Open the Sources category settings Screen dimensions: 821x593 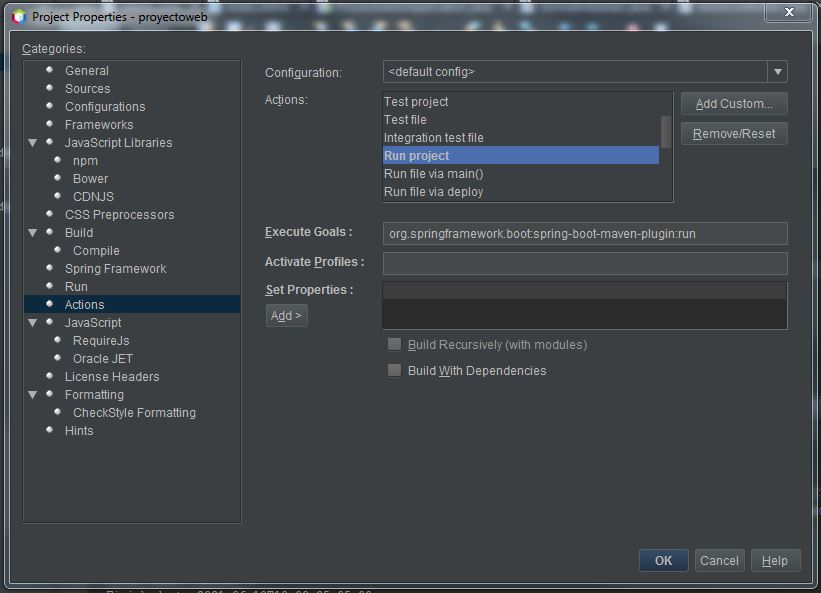pos(88,88)
